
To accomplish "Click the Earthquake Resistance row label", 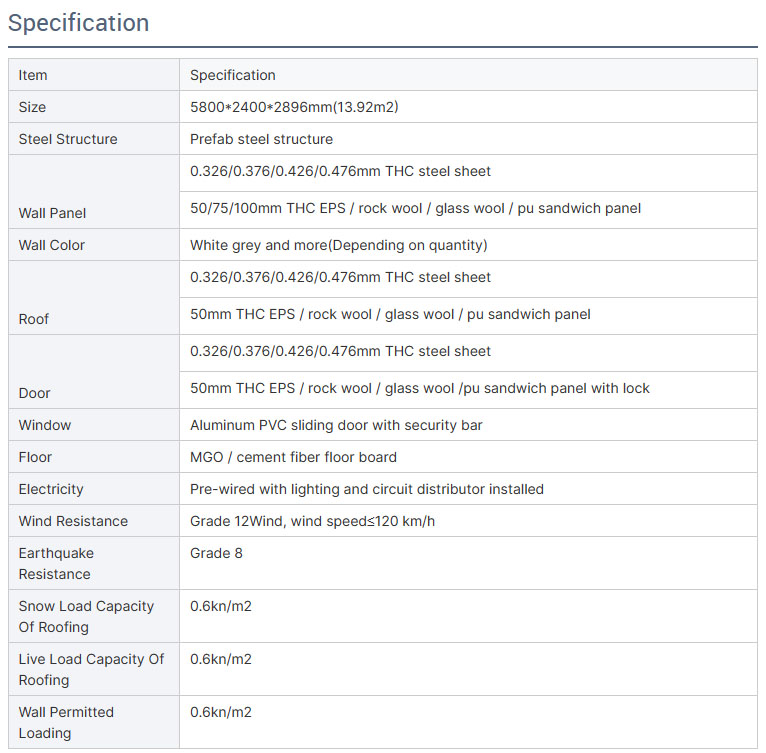I will click(56, 563).
